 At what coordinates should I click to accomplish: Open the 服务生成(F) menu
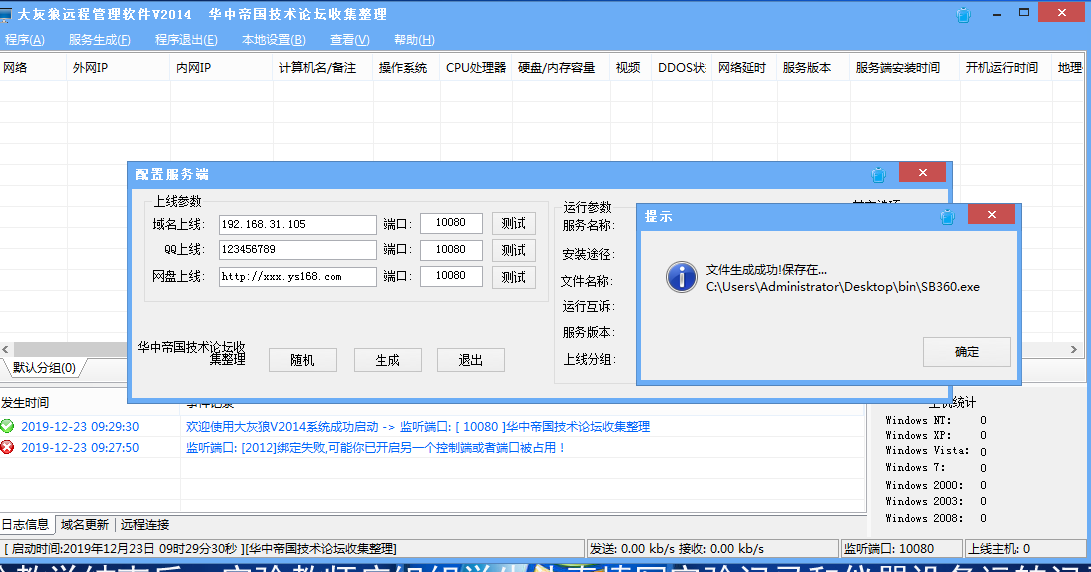coord(99,40)
